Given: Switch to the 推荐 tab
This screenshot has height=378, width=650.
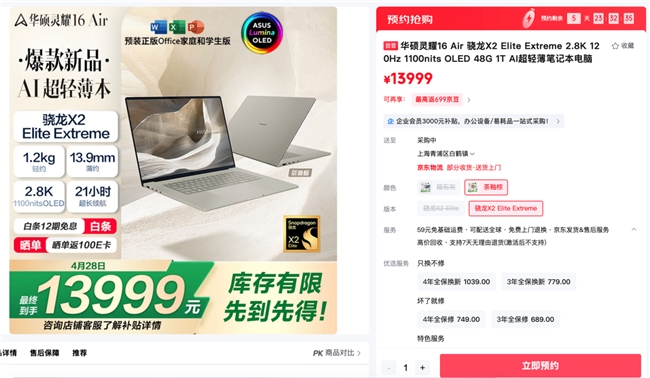Looking at the screenshot, I should [x=80, y=353].
